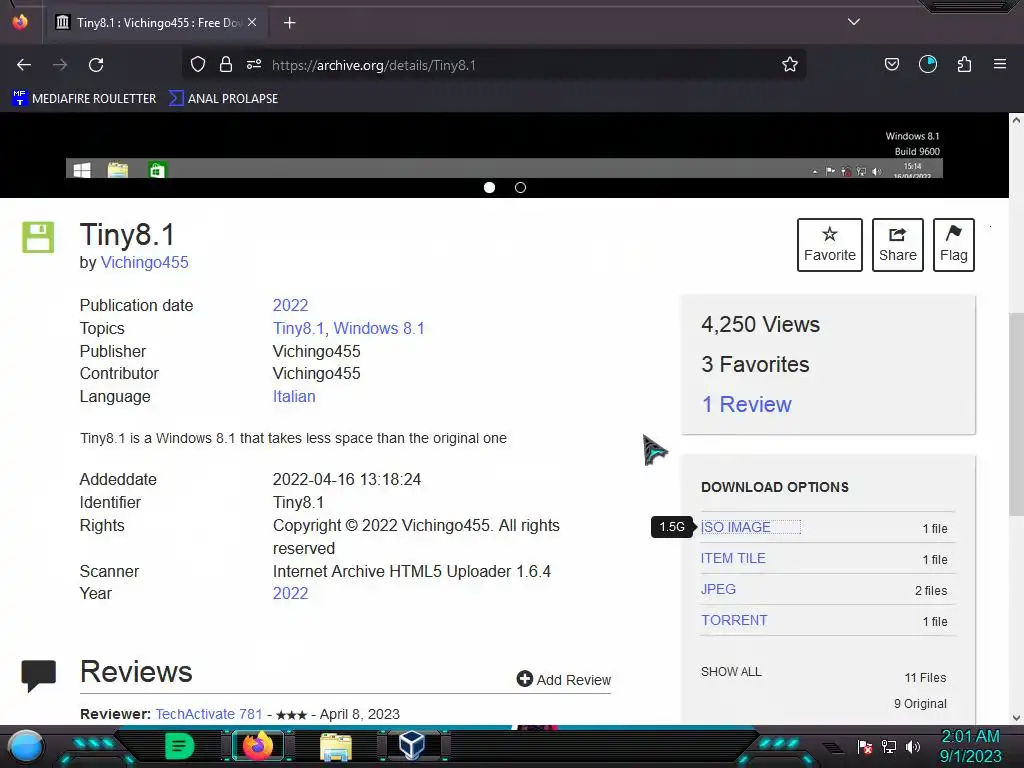This screenshot has height=768, width=1024.
Task: Bookmark this page with the star icon
Action: (x=790, y=65)
